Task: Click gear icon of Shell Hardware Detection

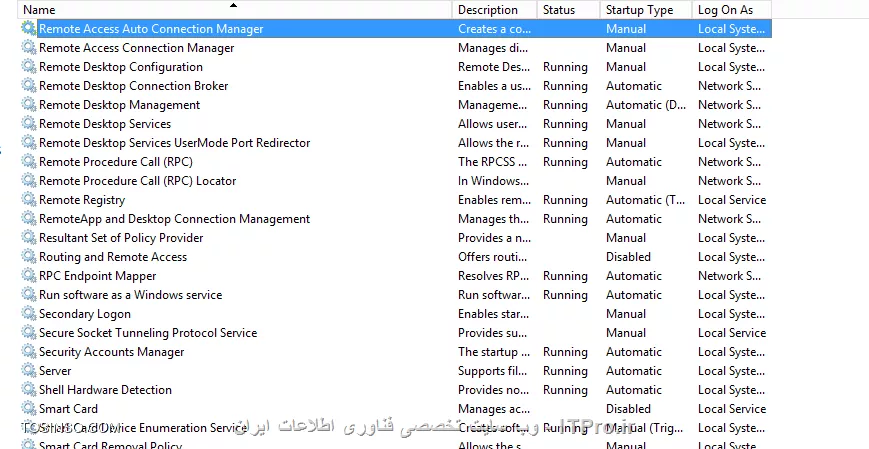Action: click(29, 389)
